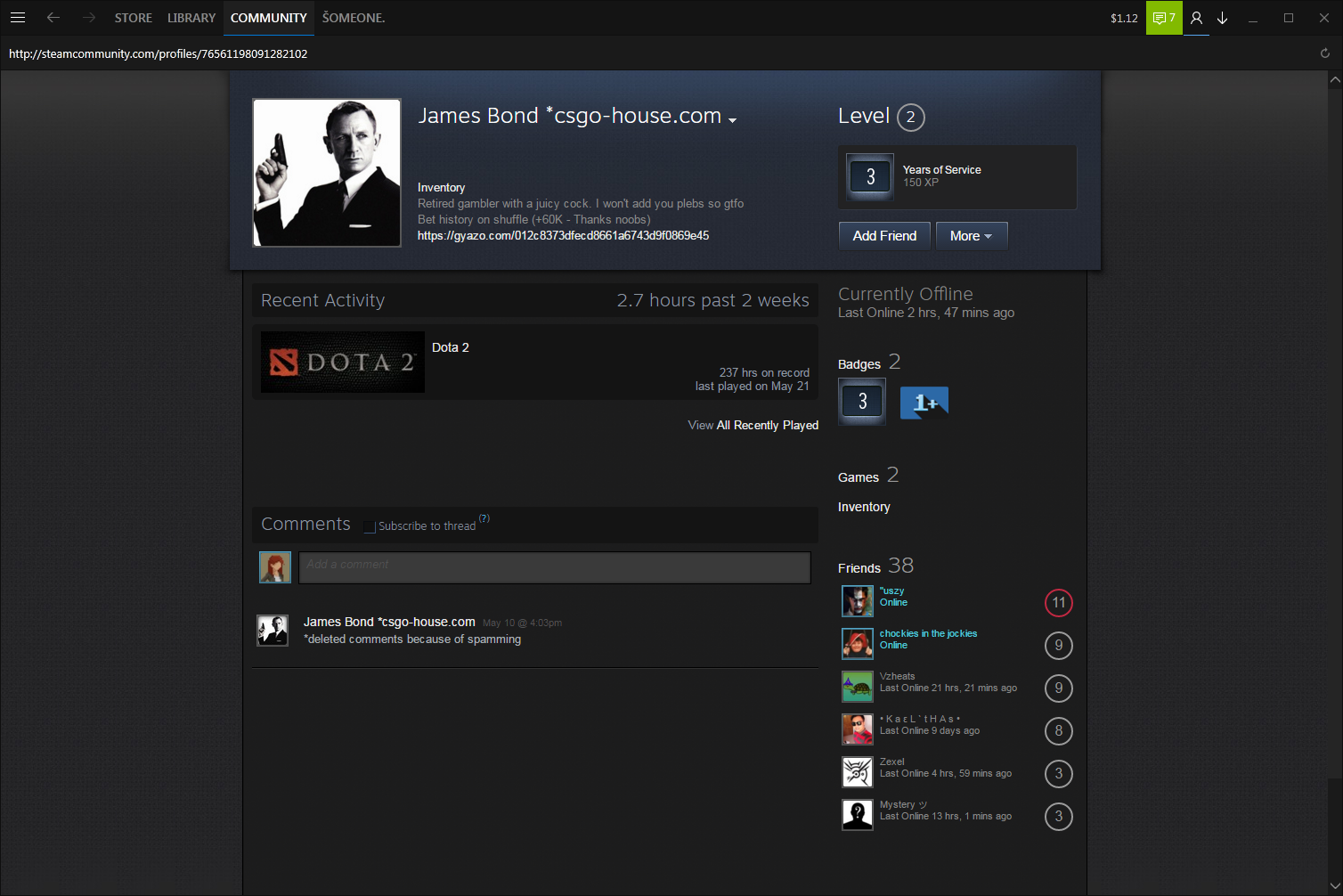Expand the James Bond name history arrow
The width and height of the screenshot is (1343, 896).
[x=732, y=120]
